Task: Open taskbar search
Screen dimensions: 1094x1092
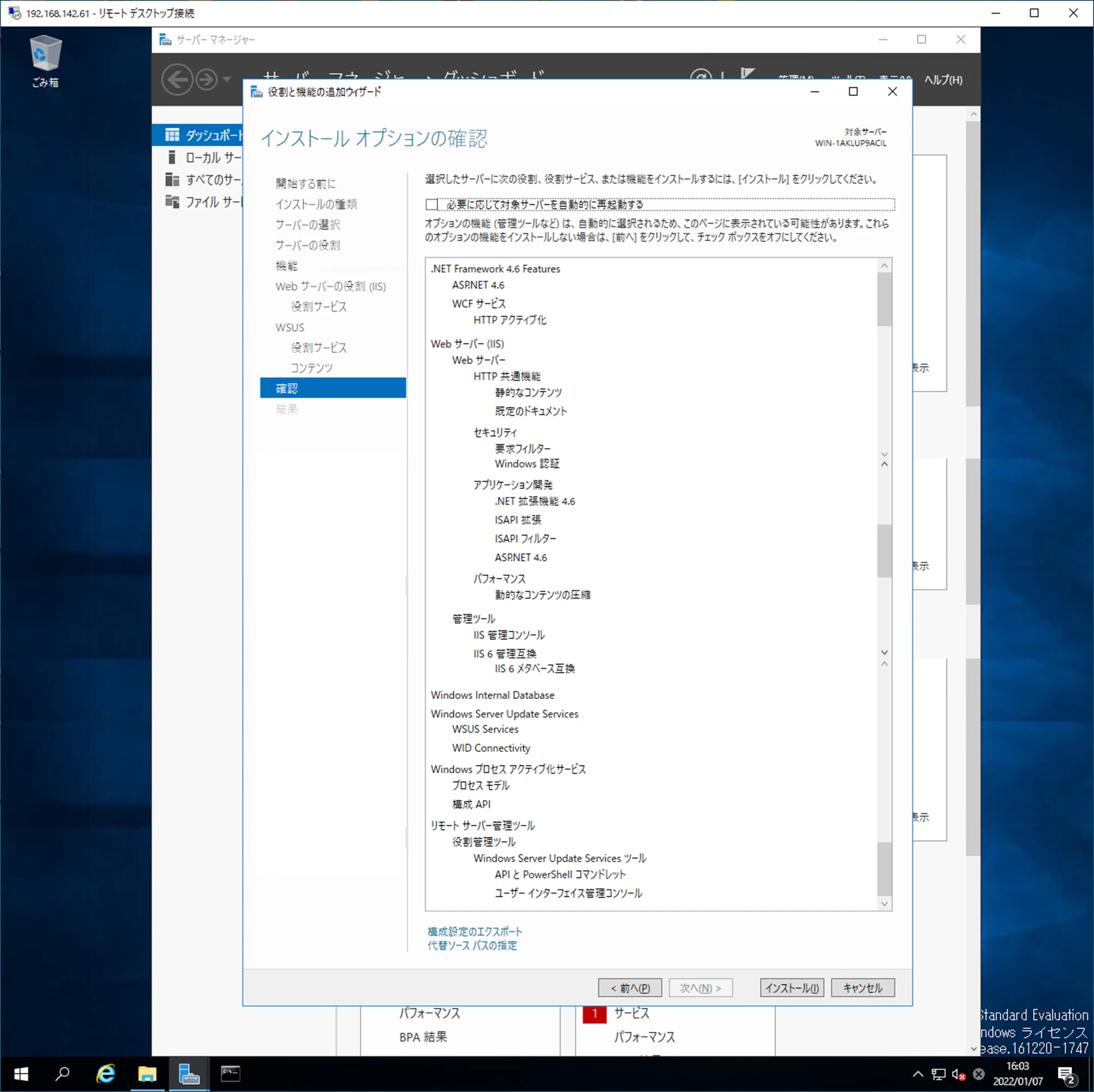Action: pyautogui.click(x=62, y=1074)
